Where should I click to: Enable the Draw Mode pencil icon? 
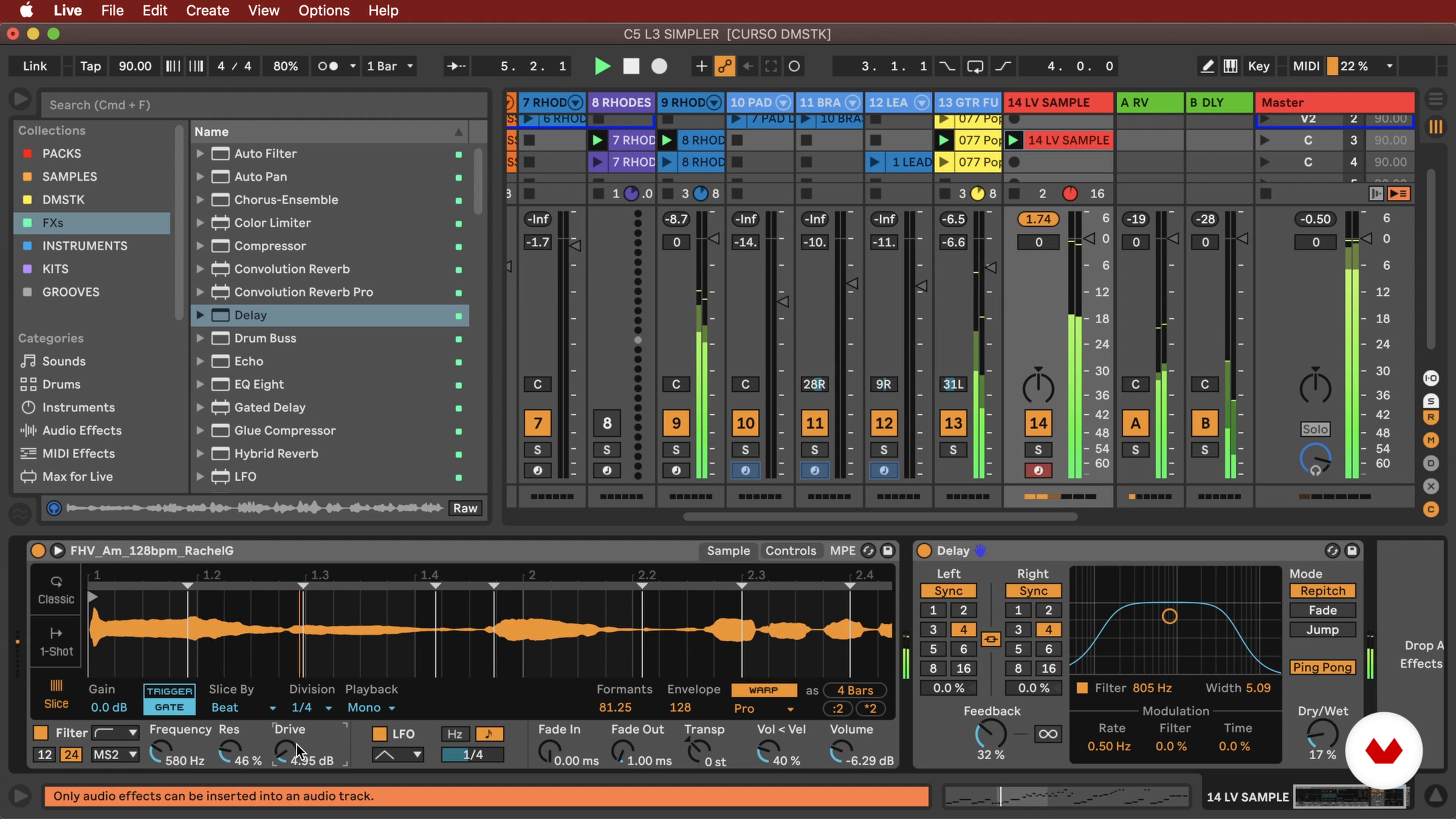click(1207, 66)
